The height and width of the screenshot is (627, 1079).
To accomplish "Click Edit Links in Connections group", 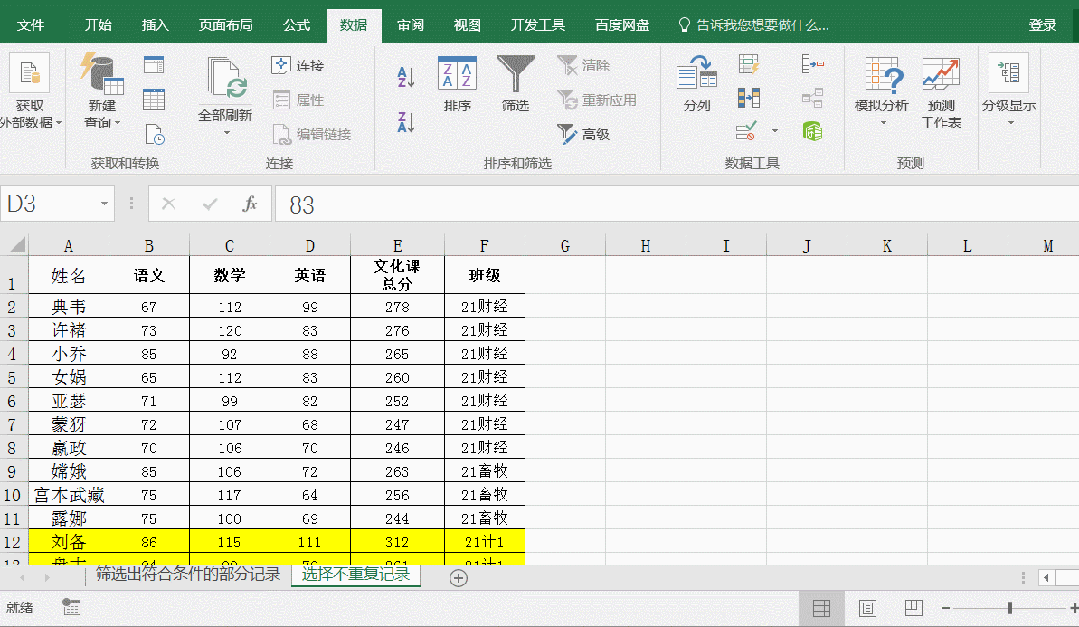I will pyautogui.click(x=312, y=134).
